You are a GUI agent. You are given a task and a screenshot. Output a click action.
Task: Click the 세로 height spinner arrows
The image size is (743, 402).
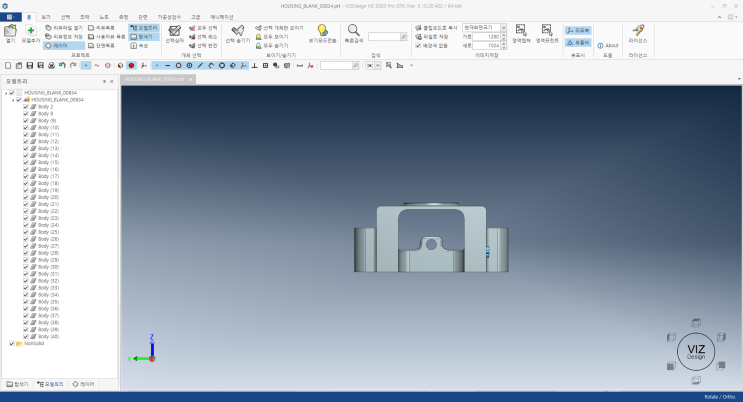click(503, 46)
